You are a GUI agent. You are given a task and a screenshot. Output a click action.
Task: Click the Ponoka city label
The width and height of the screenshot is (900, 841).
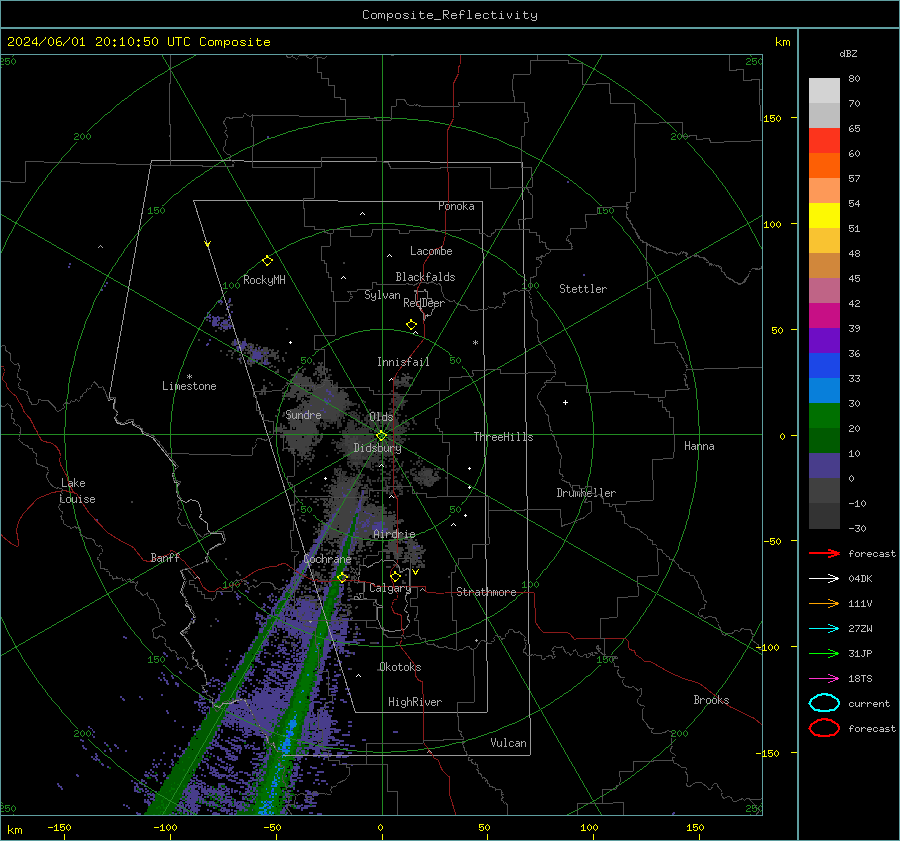(456, 206)
